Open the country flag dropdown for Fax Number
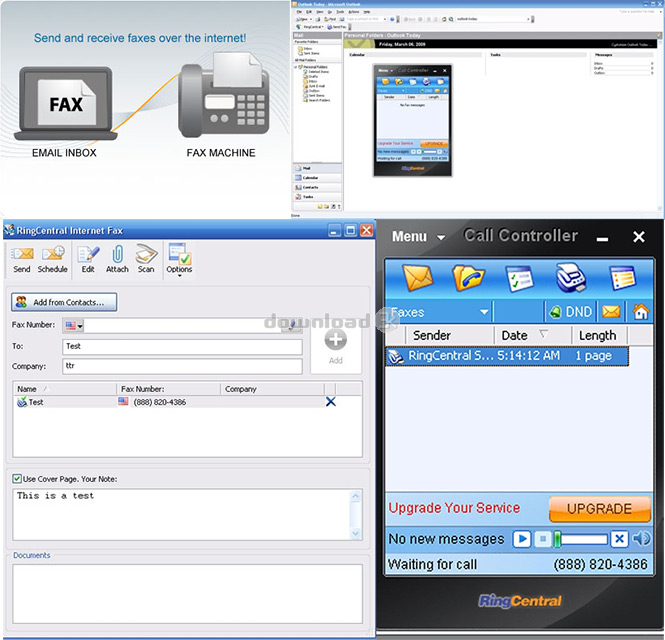 click(x=73, y=326)
